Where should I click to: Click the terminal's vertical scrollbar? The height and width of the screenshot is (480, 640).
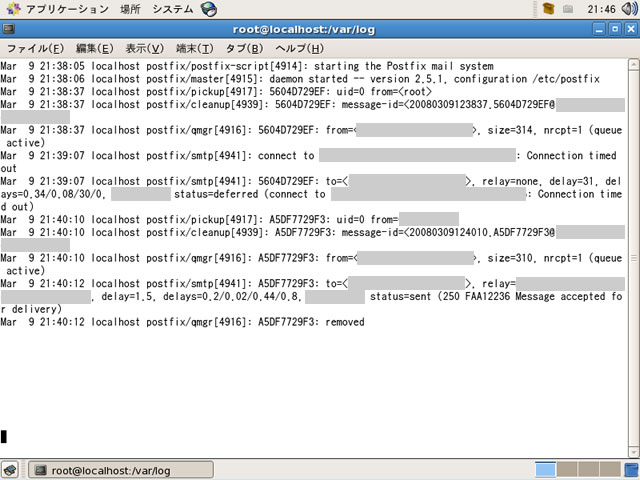[x=633, y=250]
